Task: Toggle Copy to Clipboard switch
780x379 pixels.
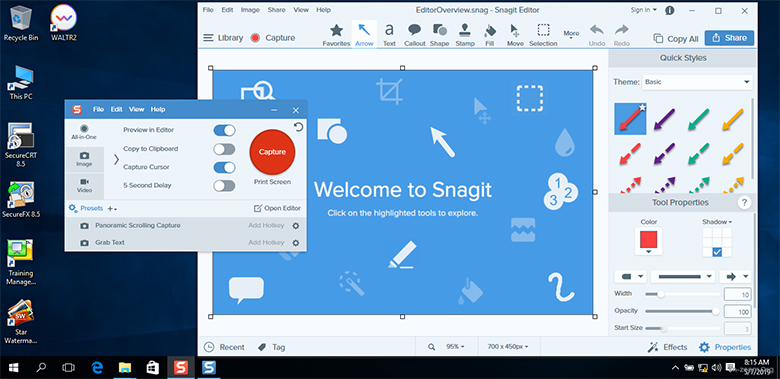Action: coord(224,149)
